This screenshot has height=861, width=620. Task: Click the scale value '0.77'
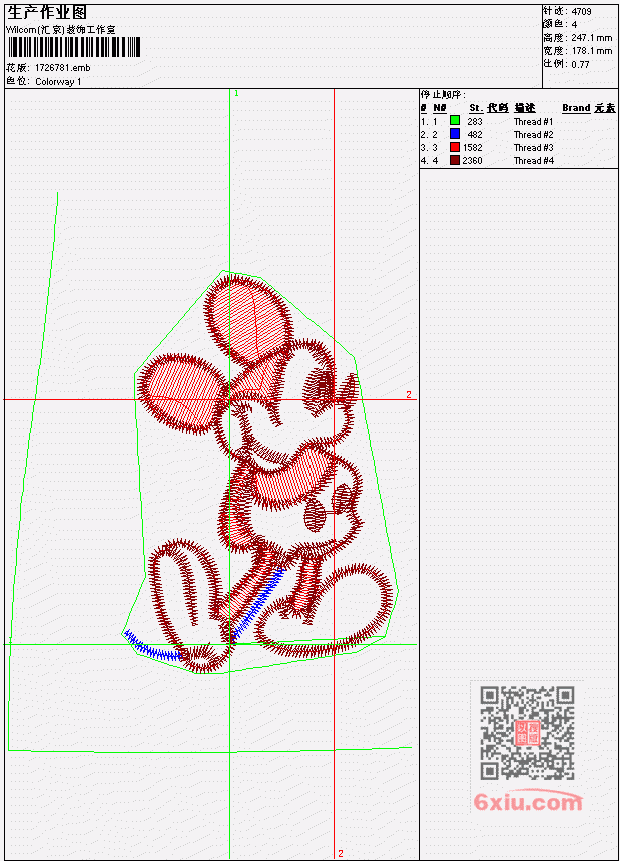pyautogui.click(x=580, y=64)
